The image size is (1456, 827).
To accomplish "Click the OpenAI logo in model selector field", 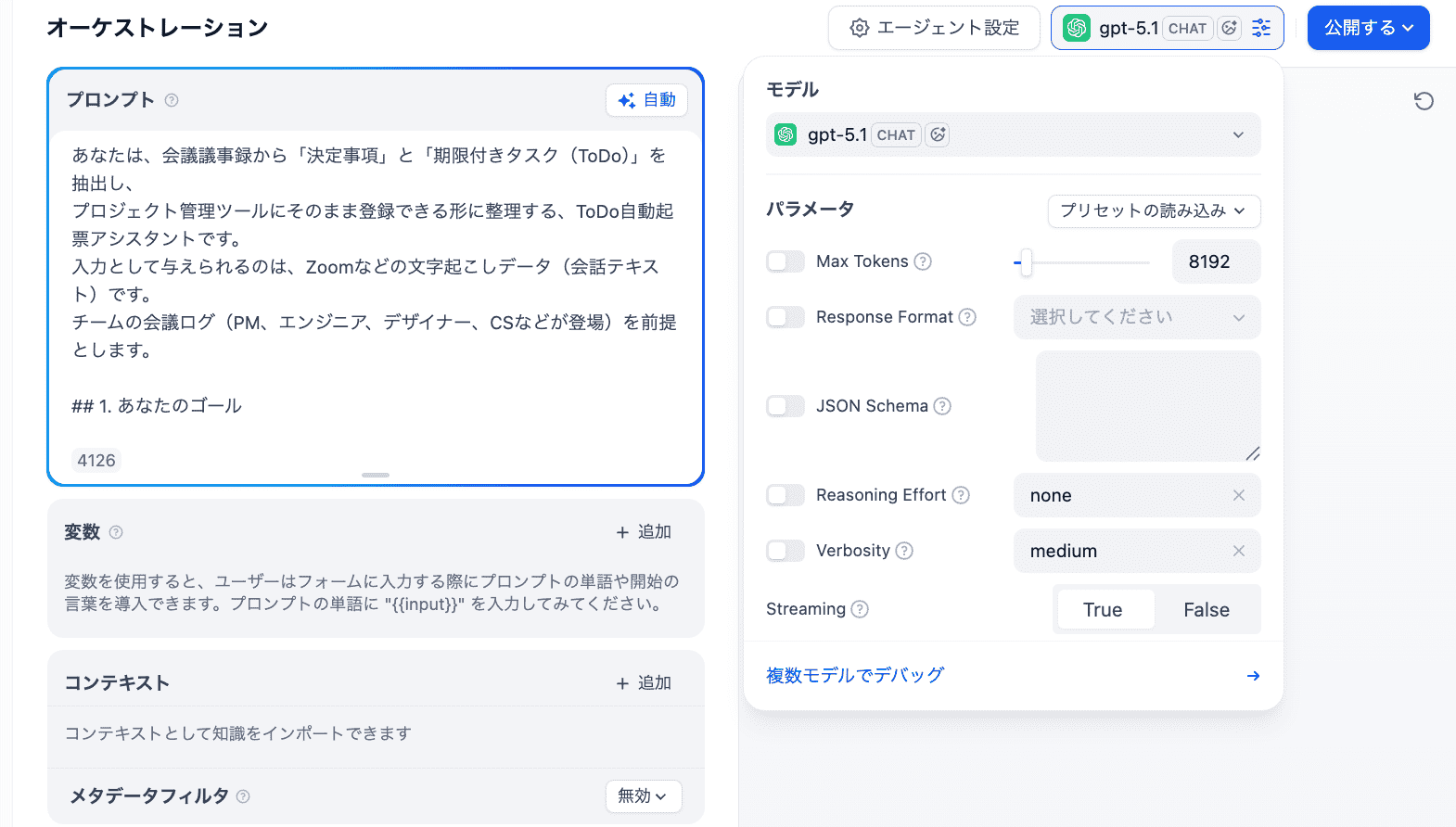I will tap(785, 134).
